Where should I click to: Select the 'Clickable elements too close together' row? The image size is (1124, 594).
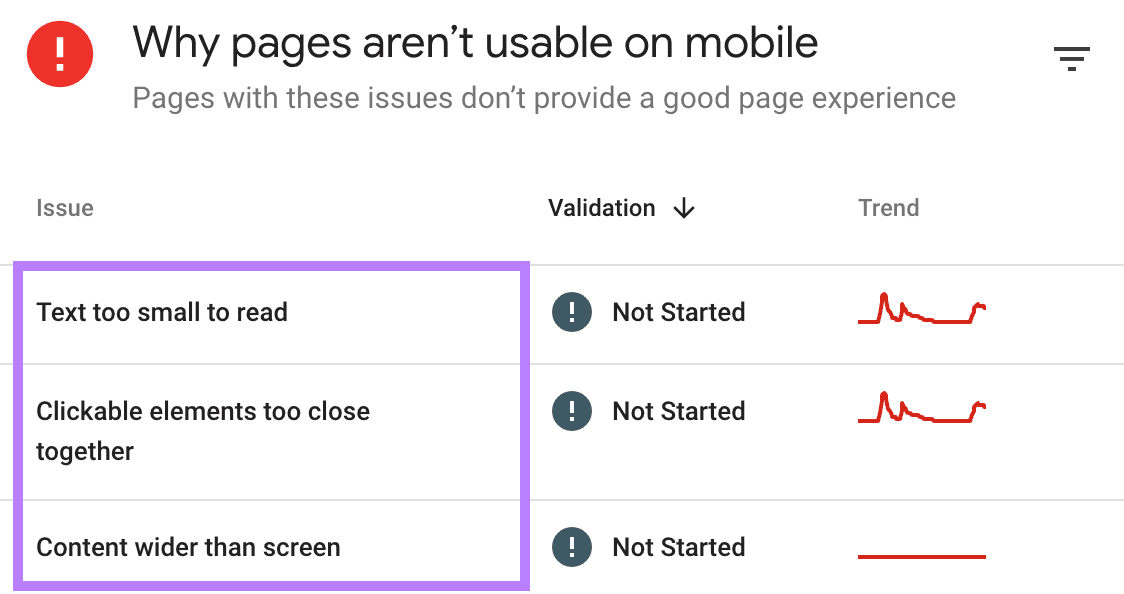[x=203, y=430]
